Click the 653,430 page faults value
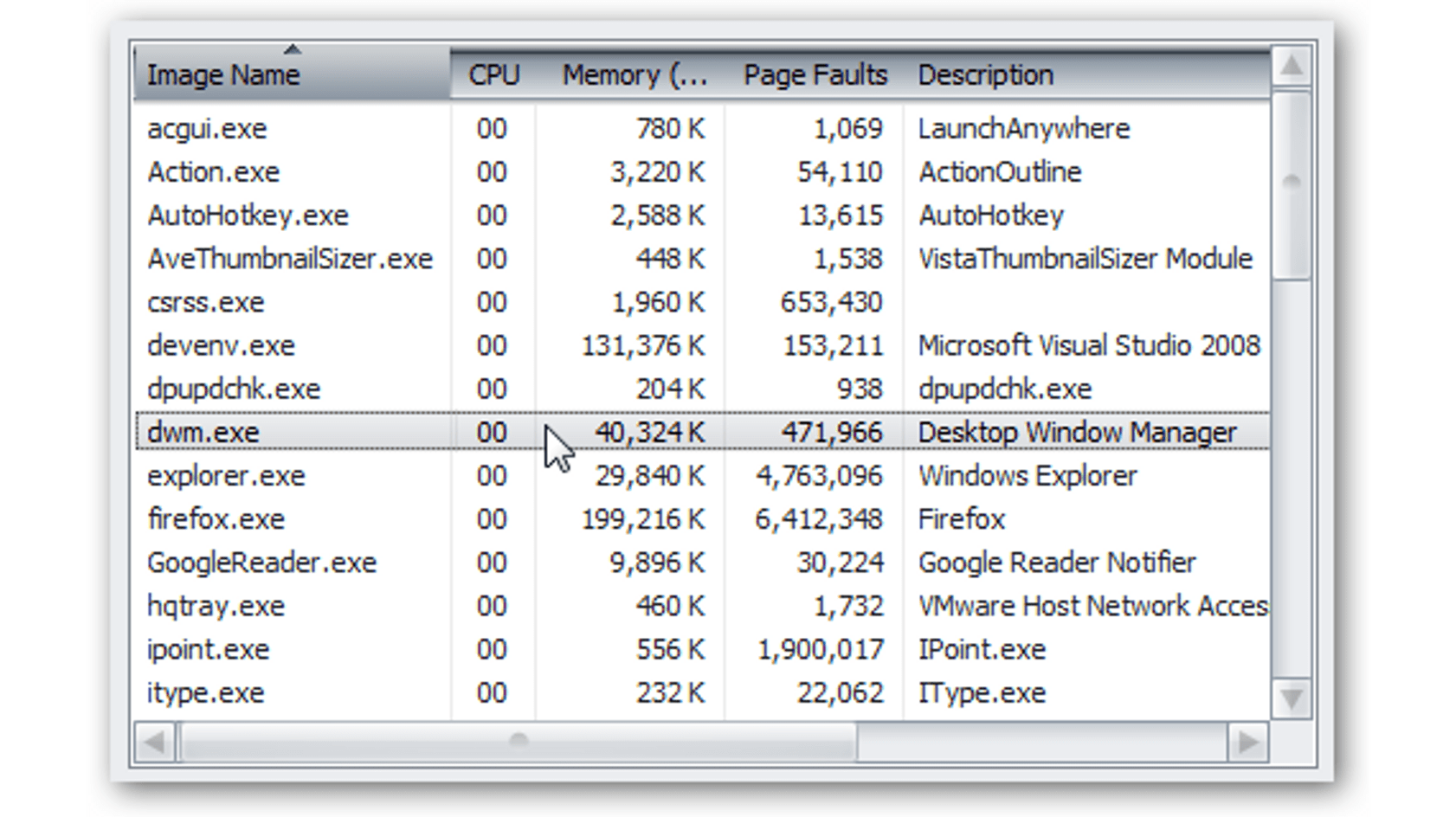The width and height of the screenshot is (1456, 817). (x=831, y=302)
